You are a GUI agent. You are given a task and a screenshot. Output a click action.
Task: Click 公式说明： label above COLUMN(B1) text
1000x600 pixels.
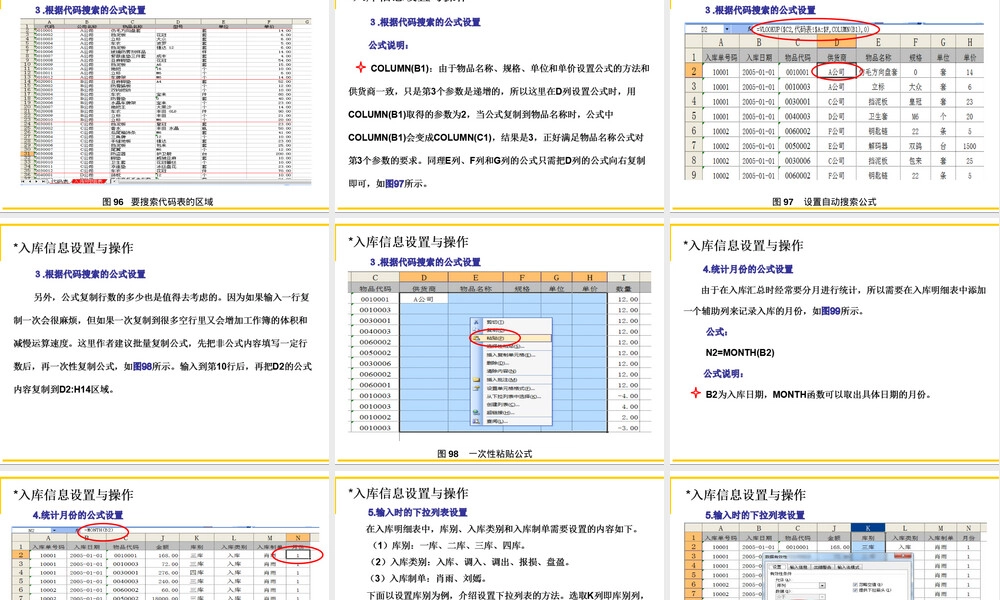click(388, 45)
